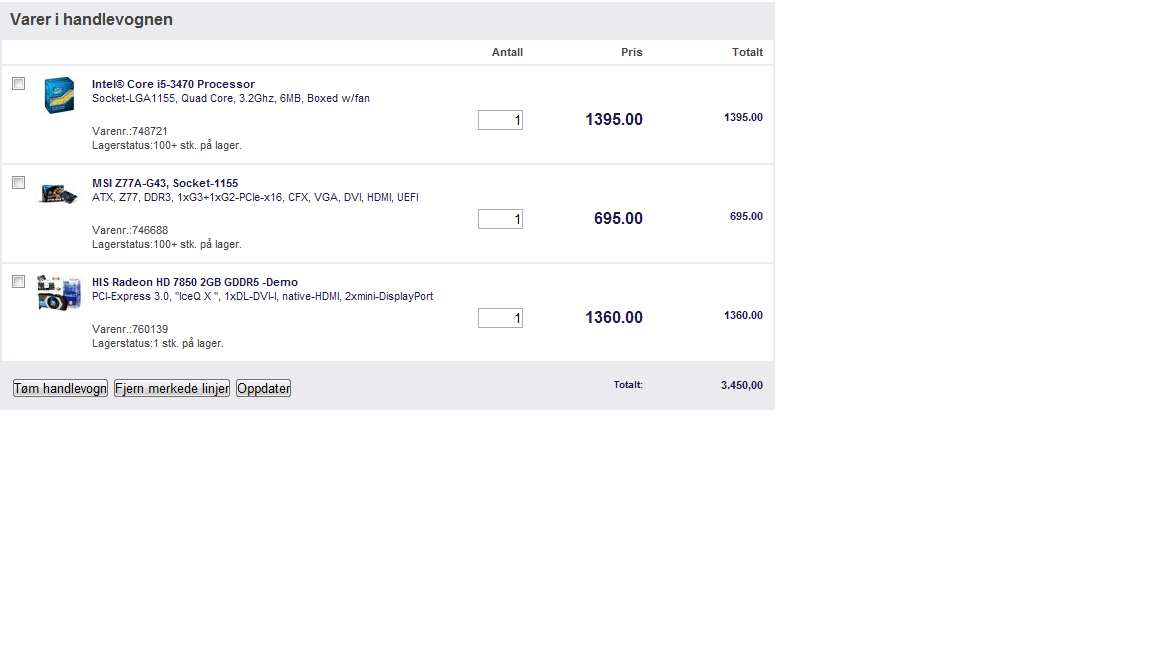Click the 1395.00 price of Intel processor

613,119
